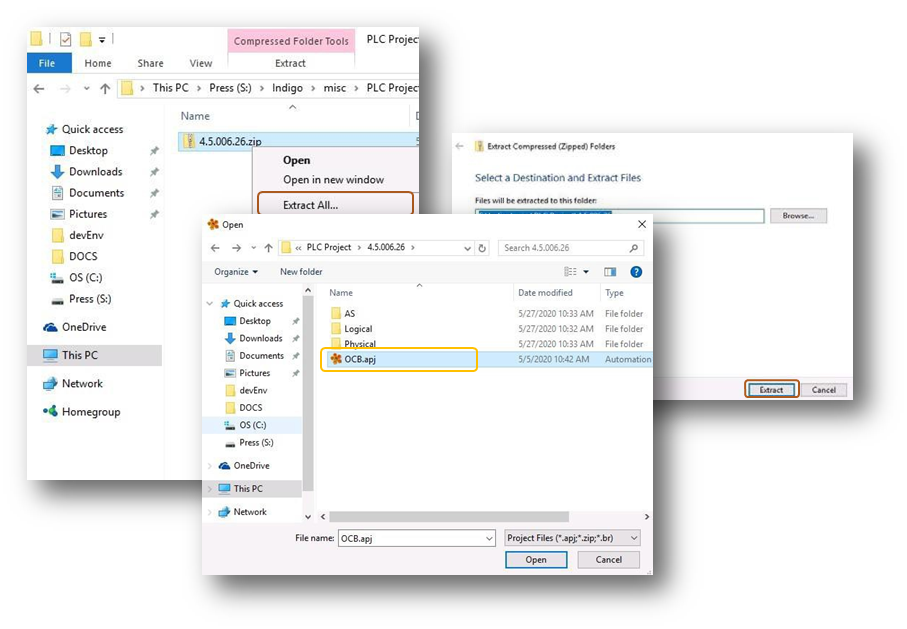
Task: Toggle preview pane icon in Open dialog
Action: point(610,272)
